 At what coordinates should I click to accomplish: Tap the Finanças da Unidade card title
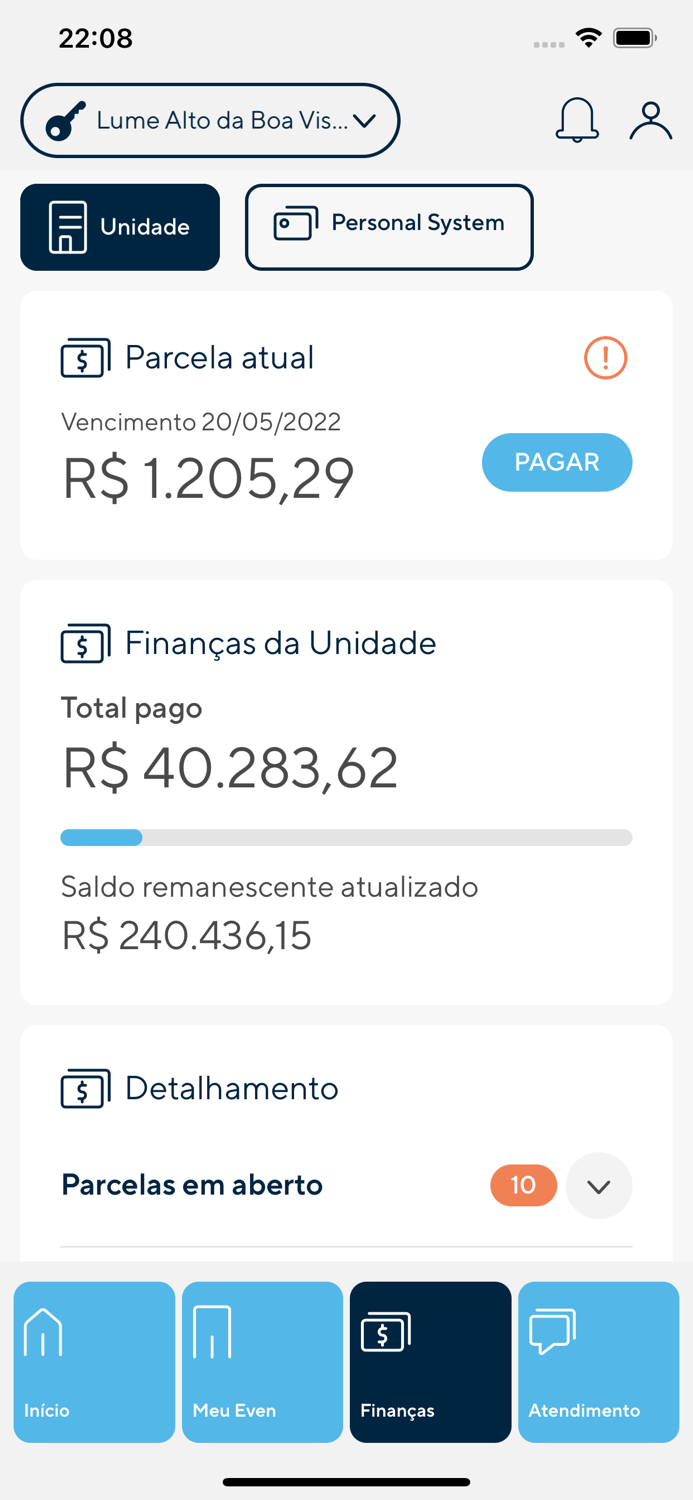[x=281, y=644]
